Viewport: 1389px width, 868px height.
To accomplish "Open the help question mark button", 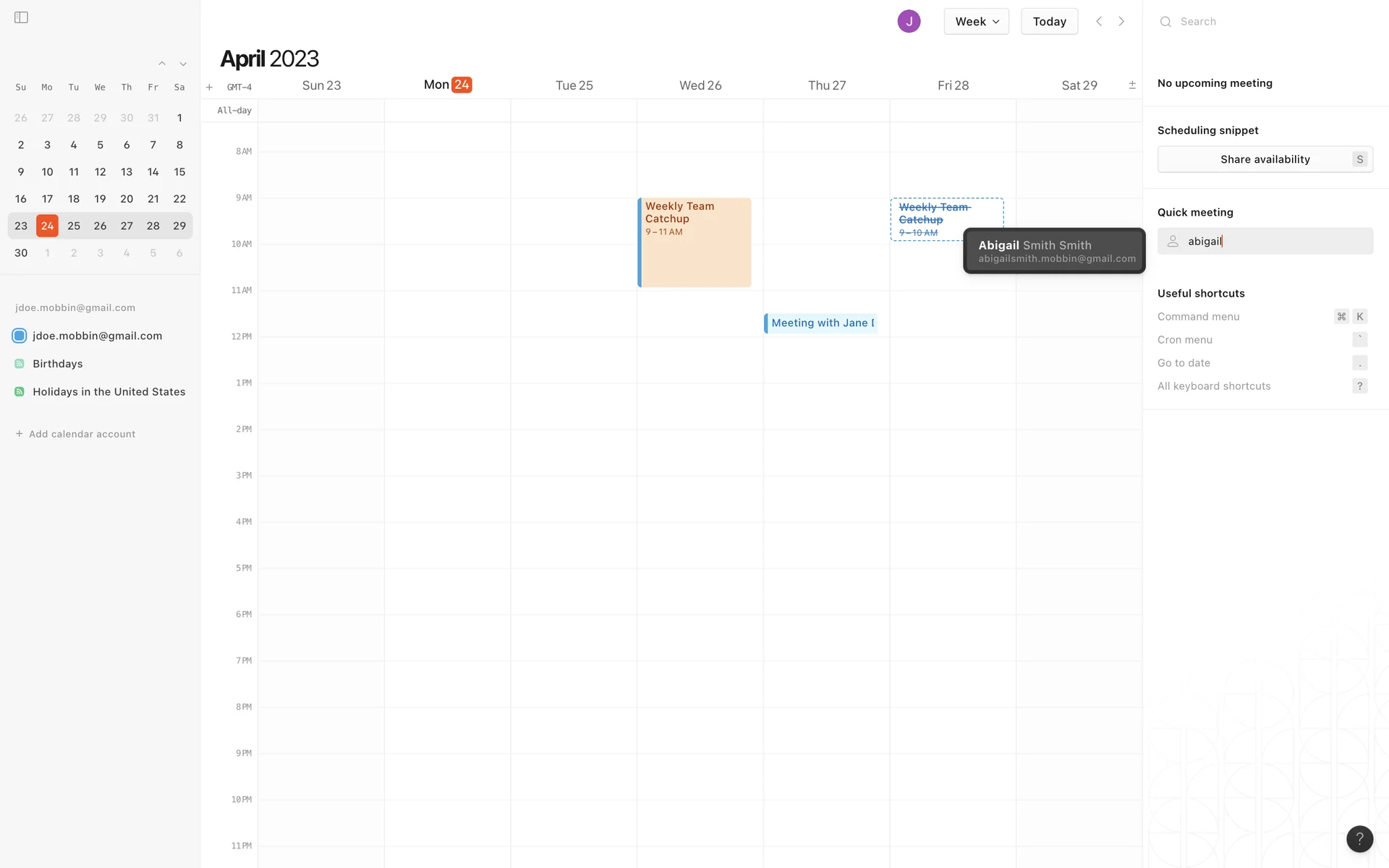I will point(1359,838).
